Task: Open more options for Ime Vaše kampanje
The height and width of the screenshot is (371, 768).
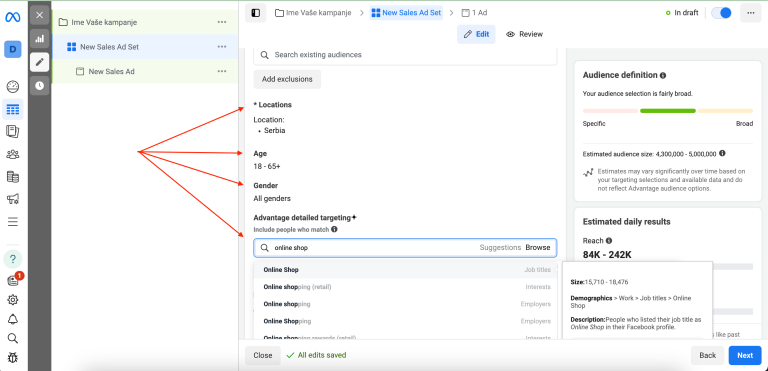Action: click(x=222, y=22)
